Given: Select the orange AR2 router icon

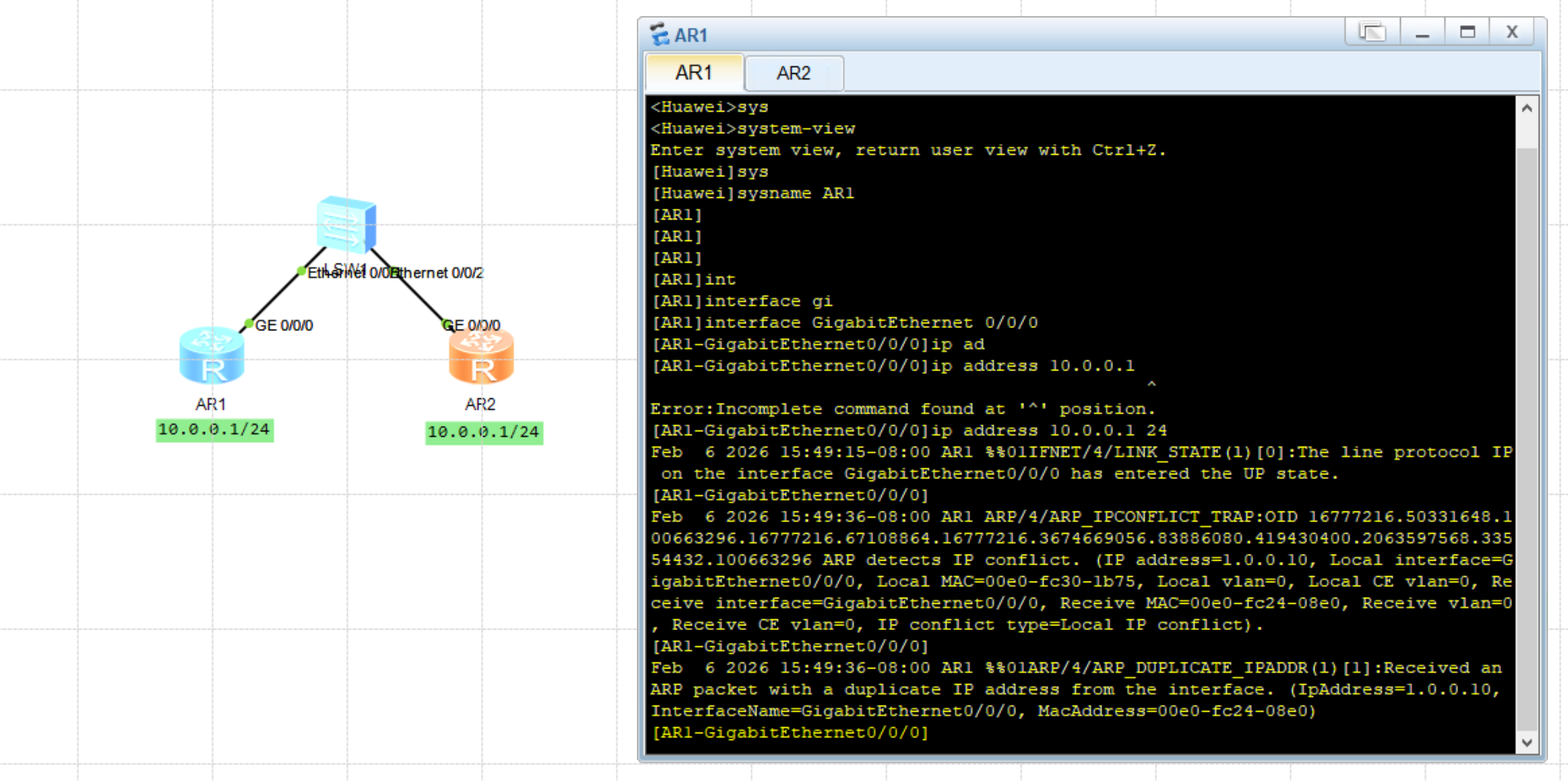Looking at the screenshot, I should click(x=481, y=358).
